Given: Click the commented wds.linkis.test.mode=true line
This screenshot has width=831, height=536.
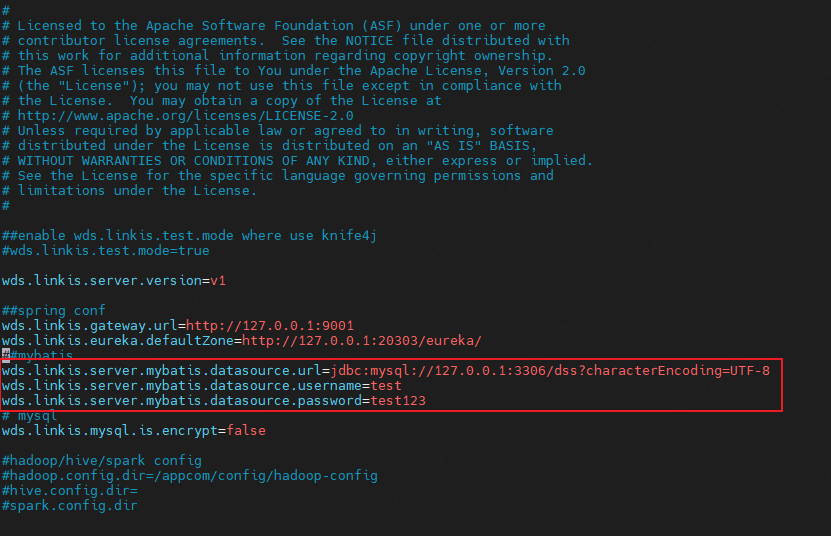Looking at the screenshot, I should tap(106, 250).
